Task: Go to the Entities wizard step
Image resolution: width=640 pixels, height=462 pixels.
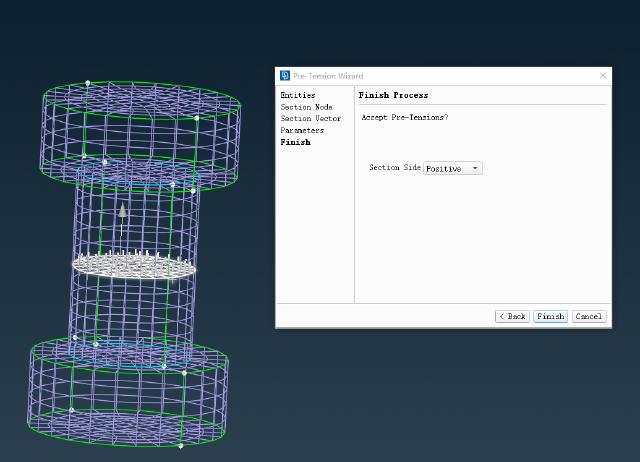Action: [298, 95]
